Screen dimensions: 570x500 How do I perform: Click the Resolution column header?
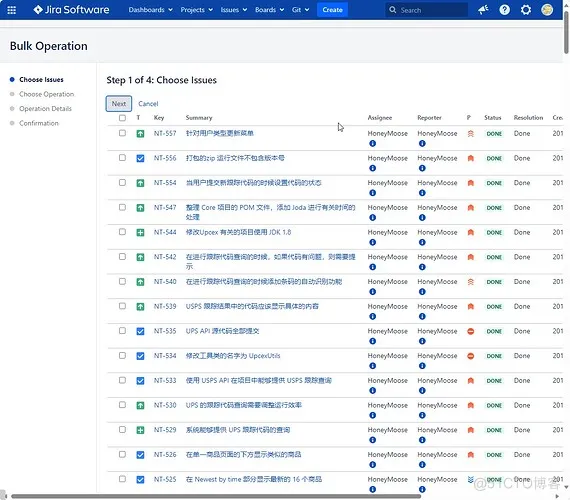pos(528,118)
